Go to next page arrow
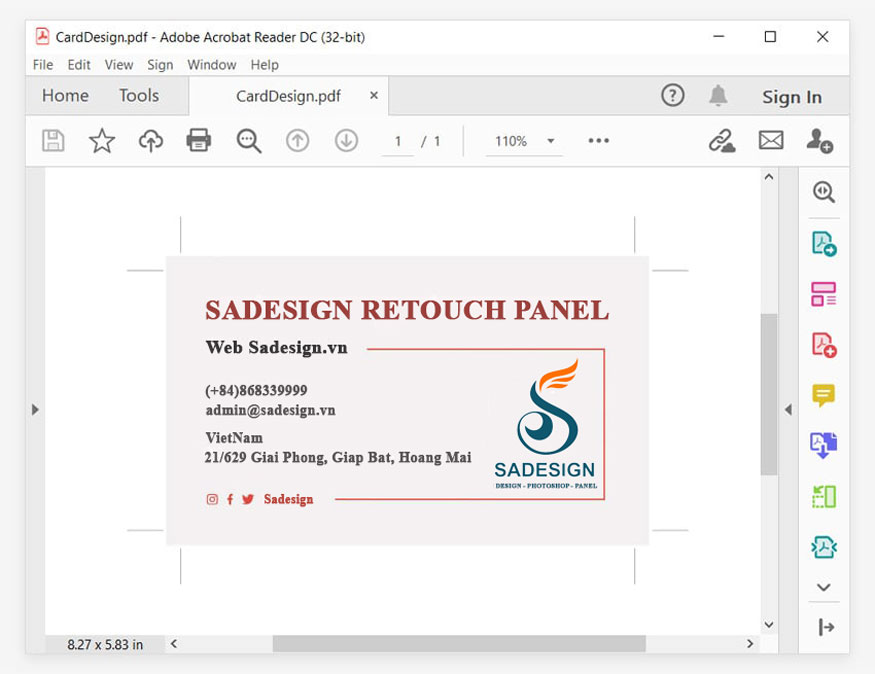875x674 pixels. pyautogui.click(x=346, y=141)
